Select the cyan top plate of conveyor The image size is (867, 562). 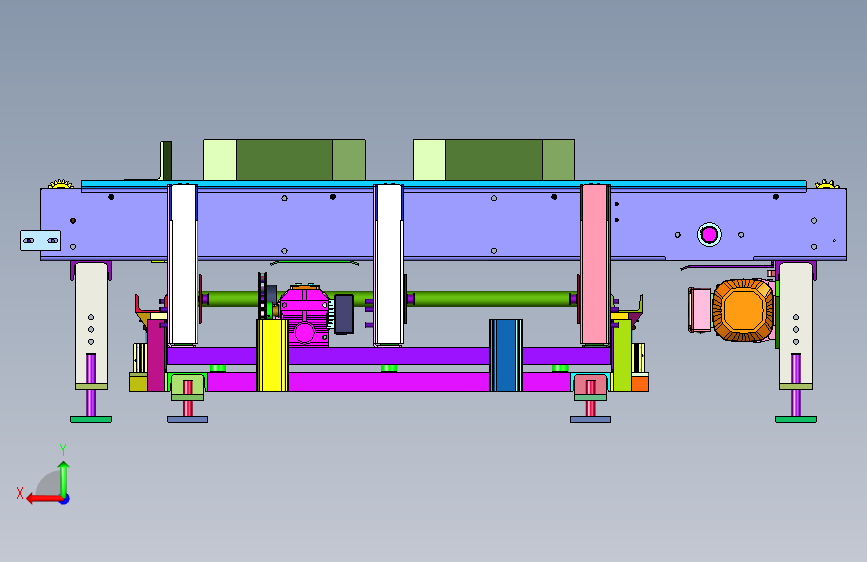pos(443,184)
